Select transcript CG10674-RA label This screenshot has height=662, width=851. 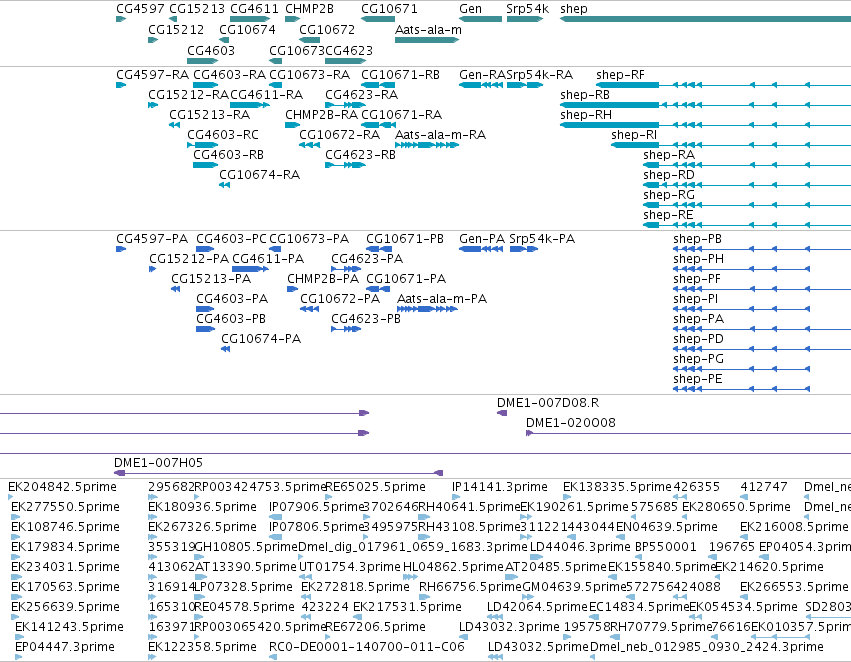259,175
